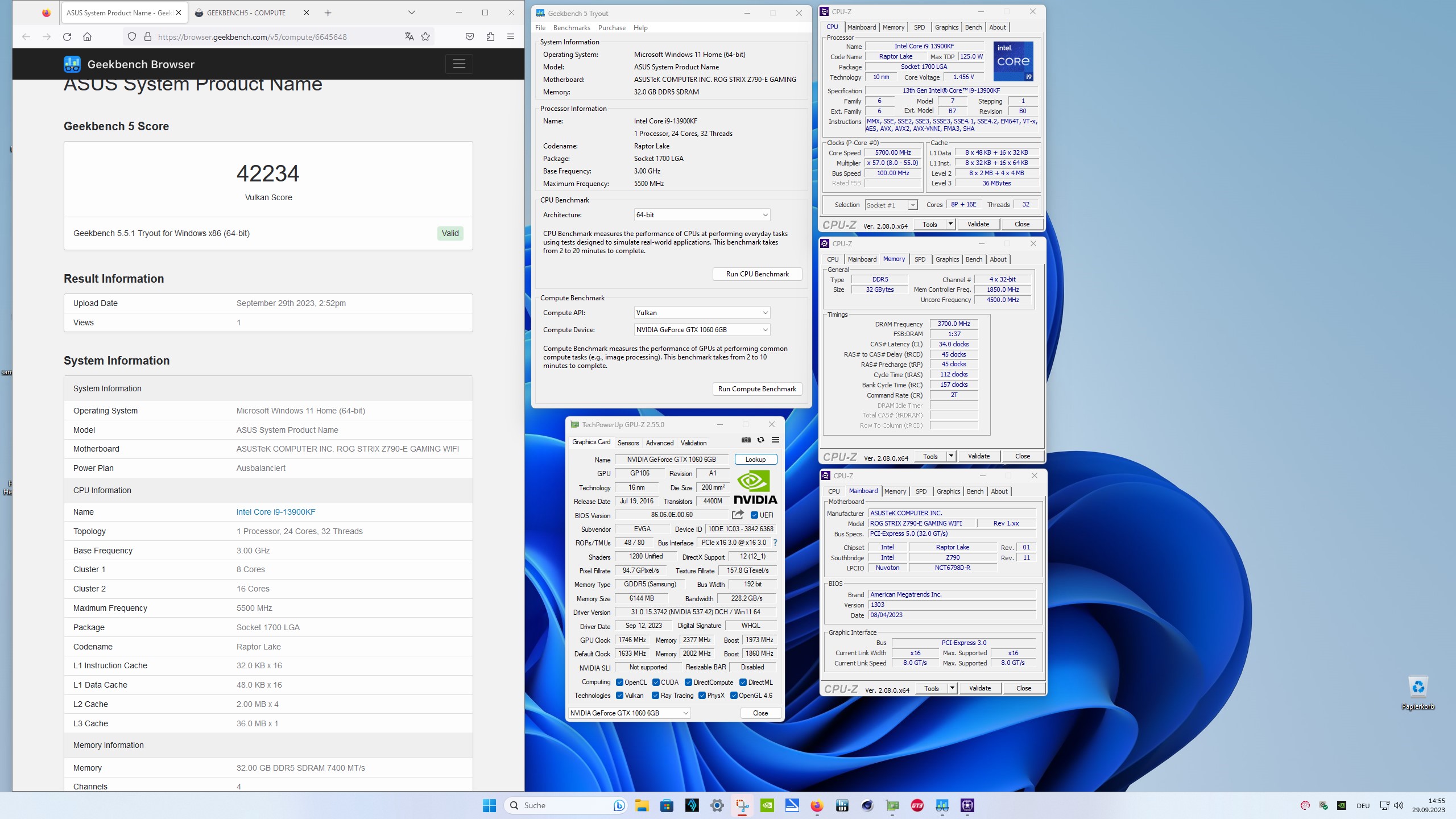Toggle the DirectML checkbox
Viewport: 1456px width, 819px height.
pyautogui.click(x=743, y=682)
